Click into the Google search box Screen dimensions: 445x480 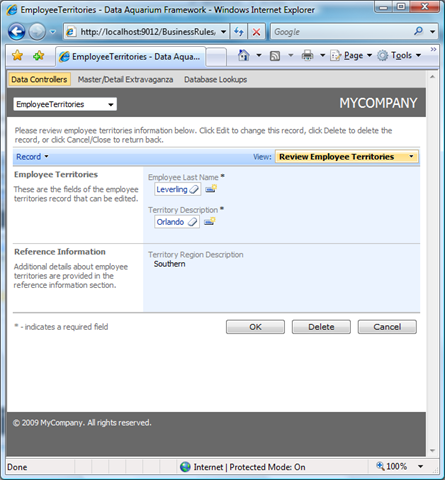click(x=342, y=32)
